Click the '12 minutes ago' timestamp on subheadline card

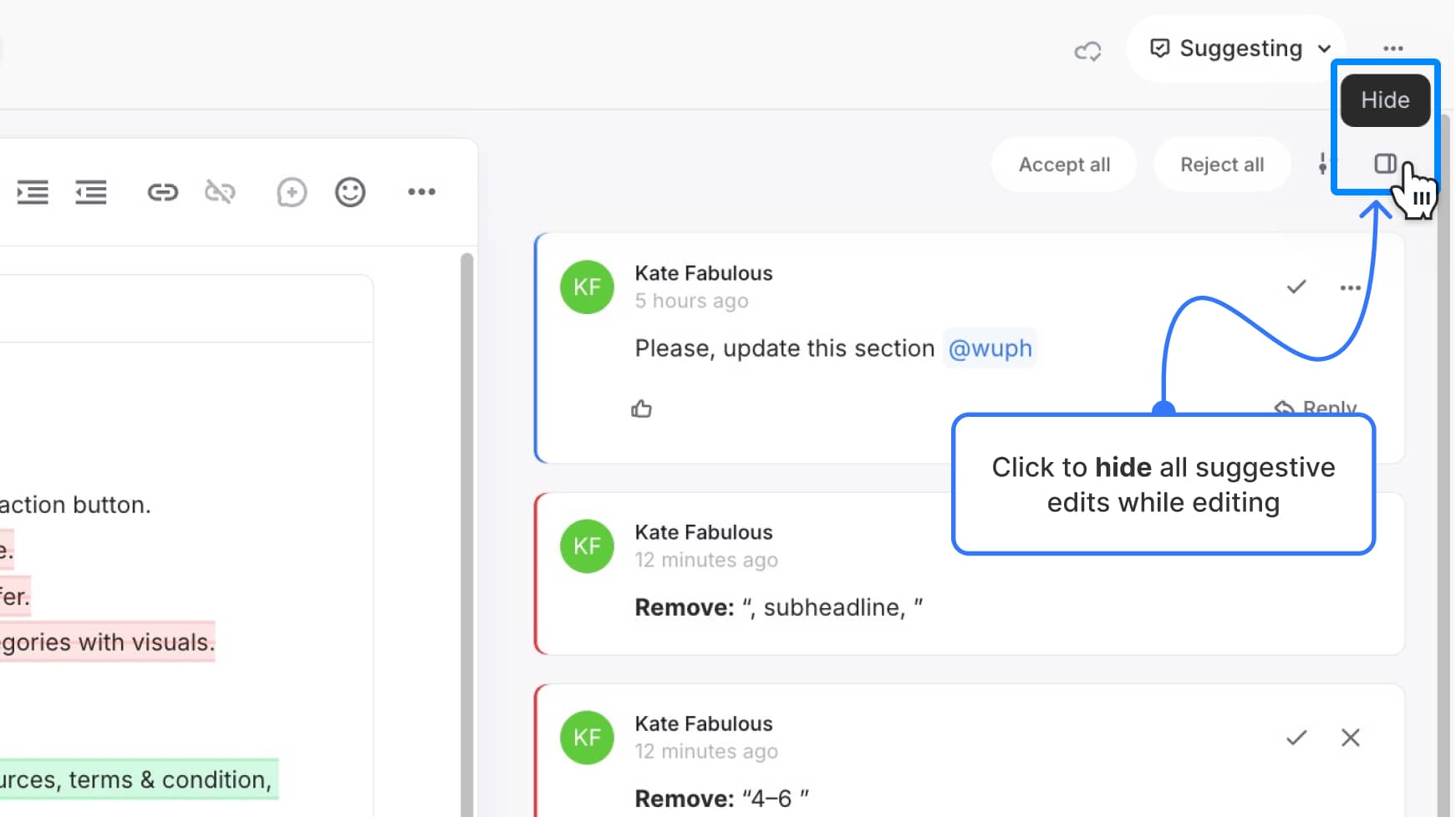(706, 560)
